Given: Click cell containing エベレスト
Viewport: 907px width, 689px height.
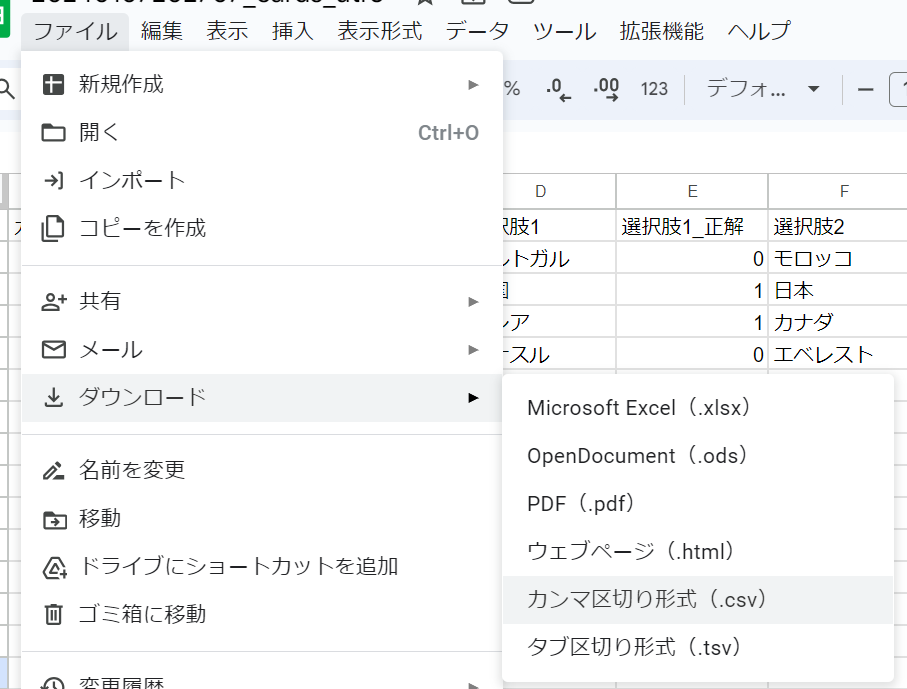Looking at the screenshot, I should 838,354.
